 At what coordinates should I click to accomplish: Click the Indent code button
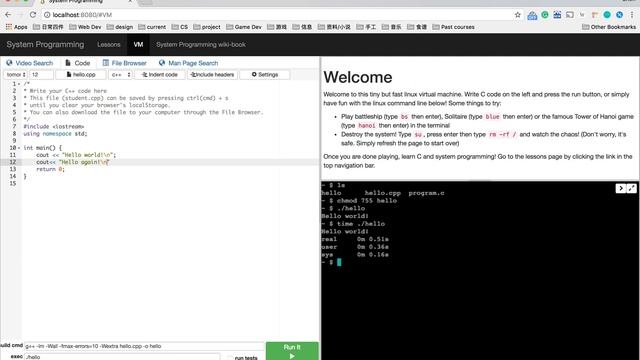[160, 75]
